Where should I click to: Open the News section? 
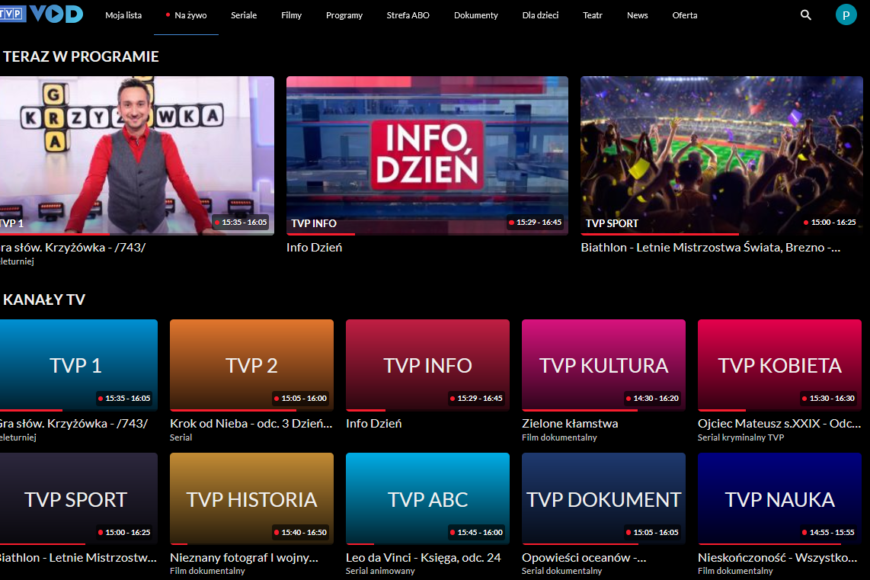(637, 15)
